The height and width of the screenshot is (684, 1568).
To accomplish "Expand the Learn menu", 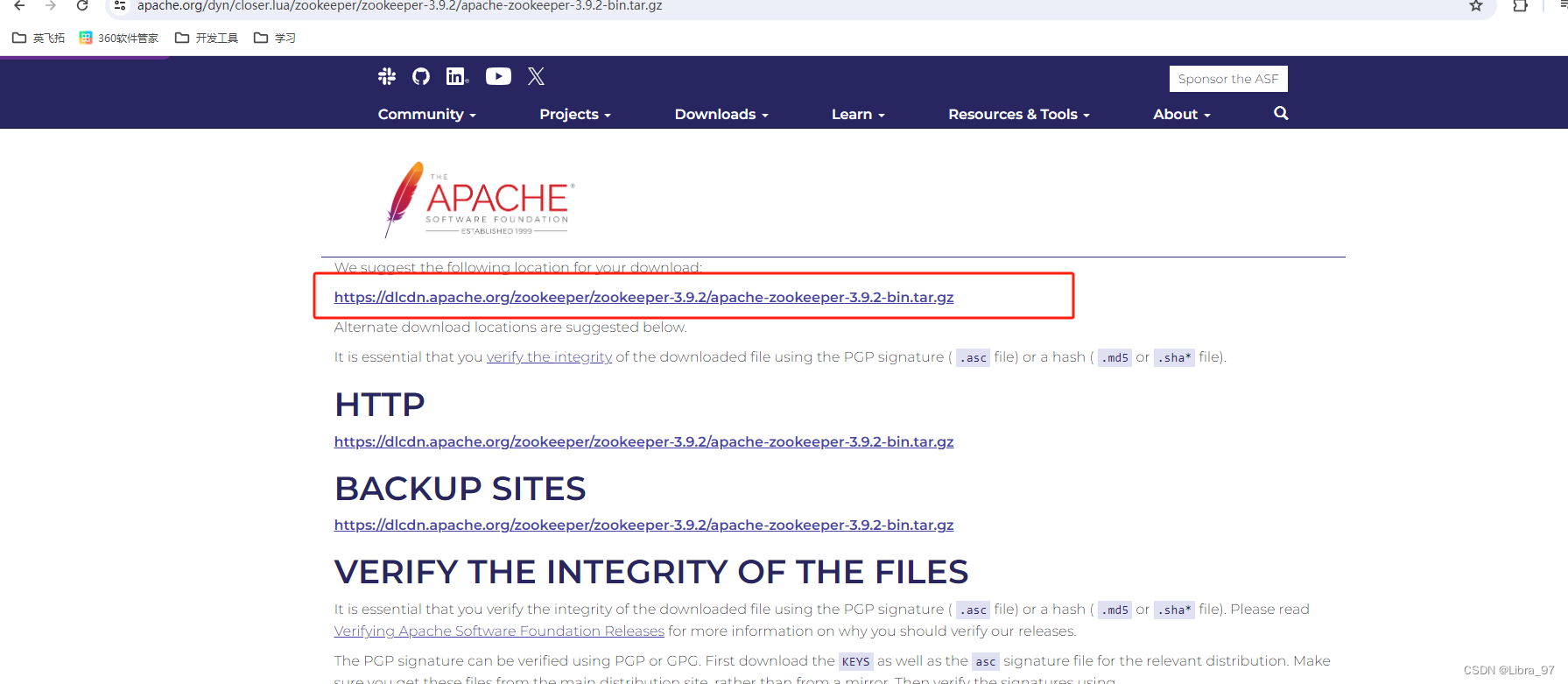I will [858, 115].
